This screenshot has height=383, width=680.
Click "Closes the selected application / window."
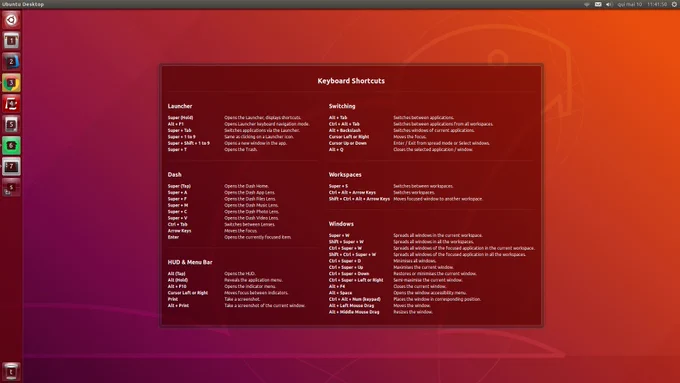433,150
